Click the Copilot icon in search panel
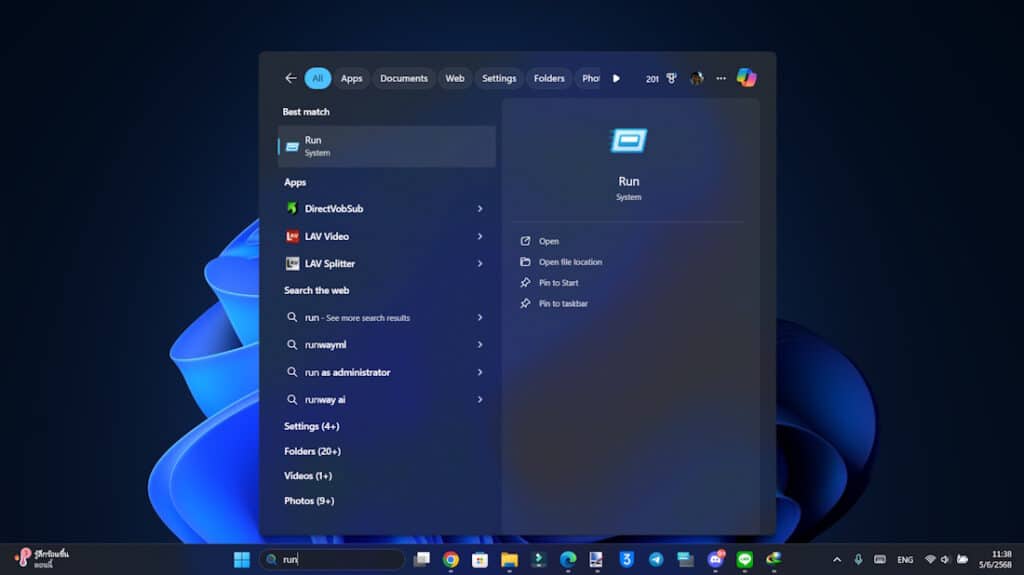1024x575 pixels. coord(746,78)
